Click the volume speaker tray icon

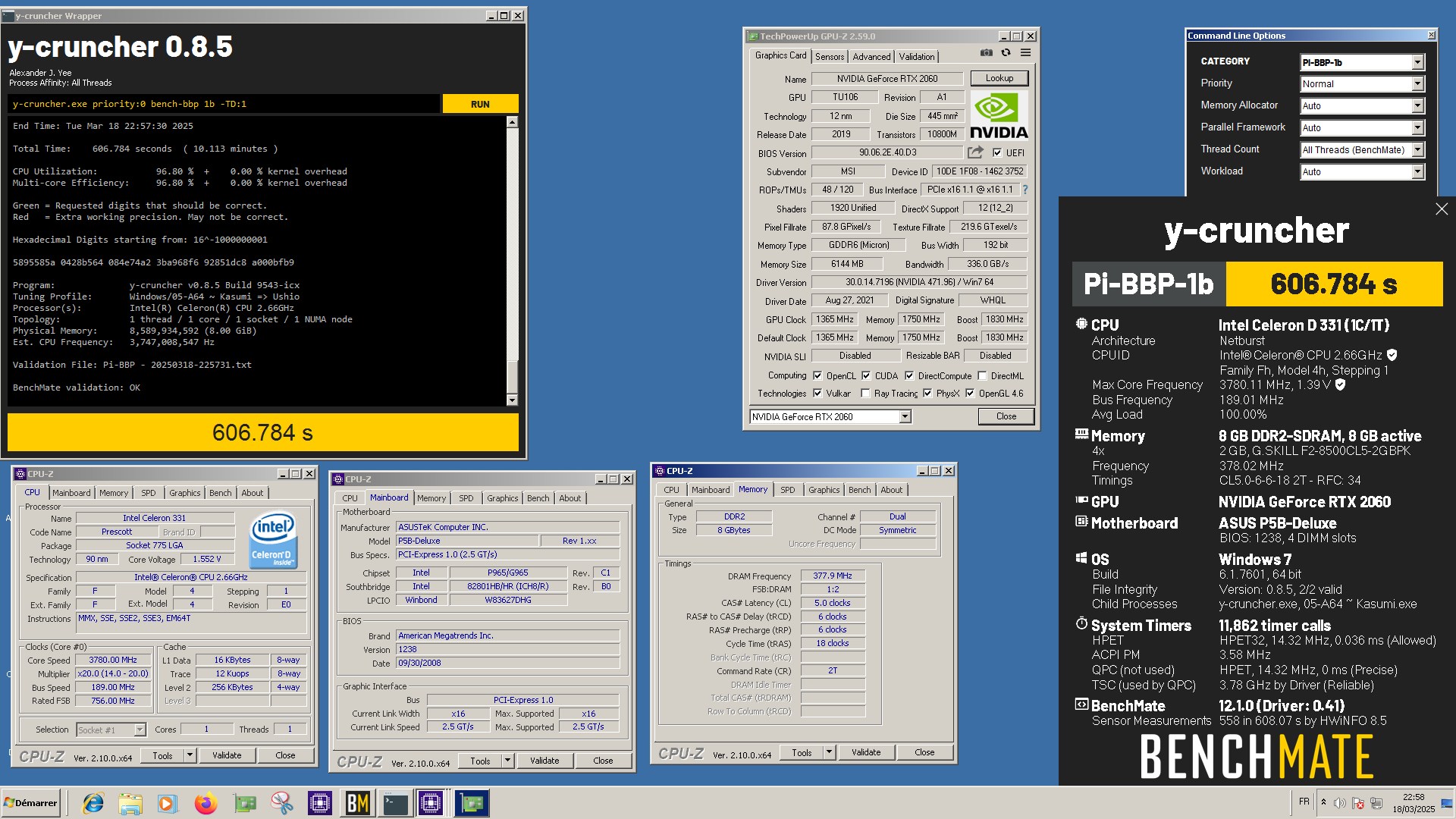1340,803
